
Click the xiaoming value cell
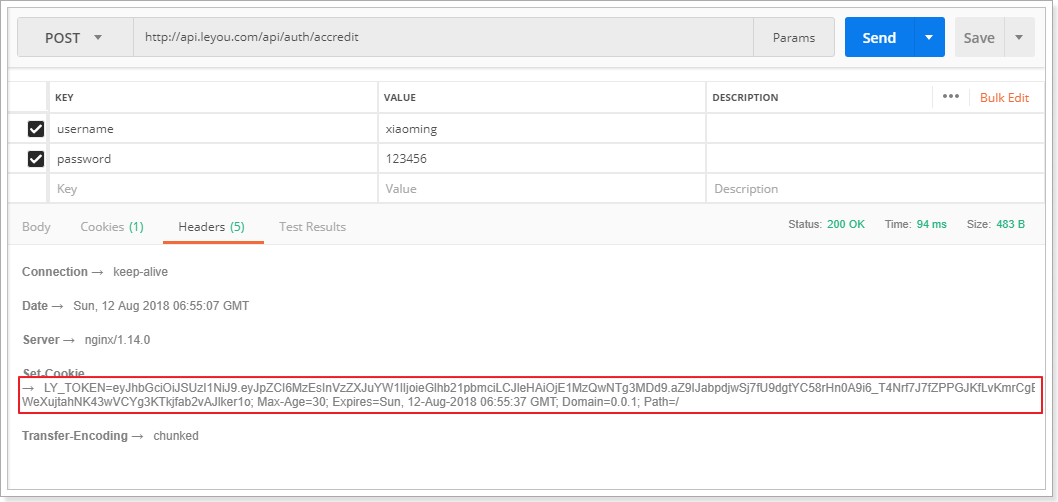pyautogui.click(x=542, y=128)
